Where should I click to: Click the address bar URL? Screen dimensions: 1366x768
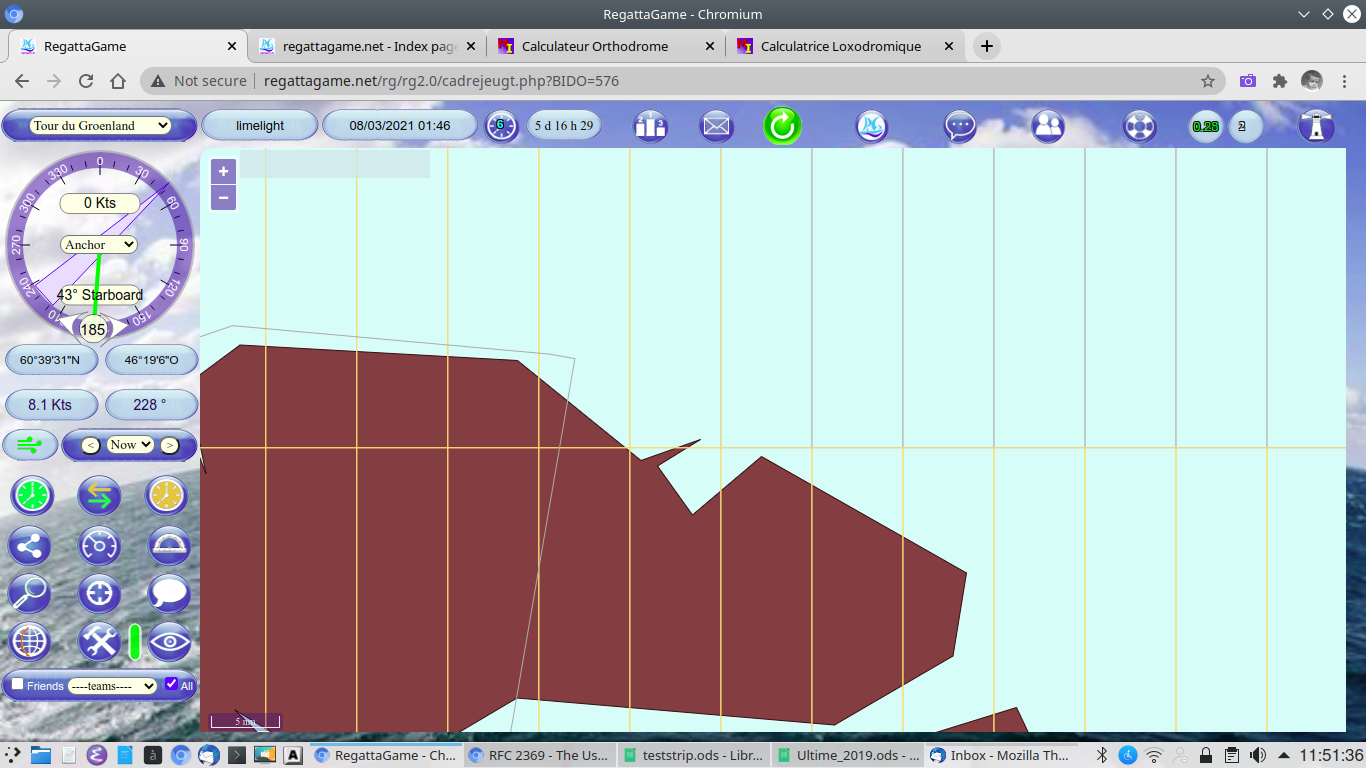point(441,81)
